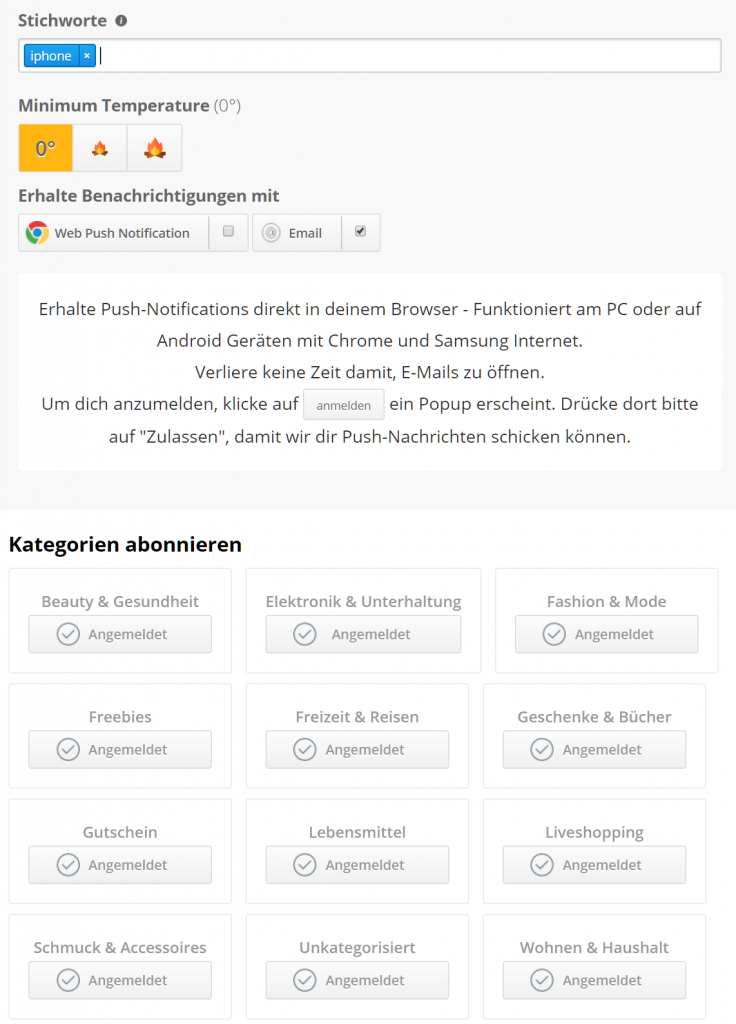Screen dimensions: 736x1024
Task: Toggle Elektronik & Unterhaltung Angemeldet button
Action: (363, 634)
